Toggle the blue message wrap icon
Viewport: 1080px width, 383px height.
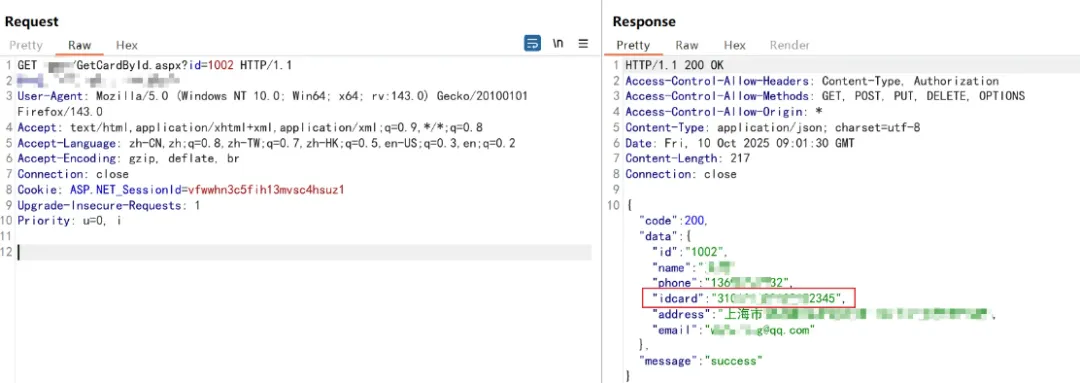point(532,43)
